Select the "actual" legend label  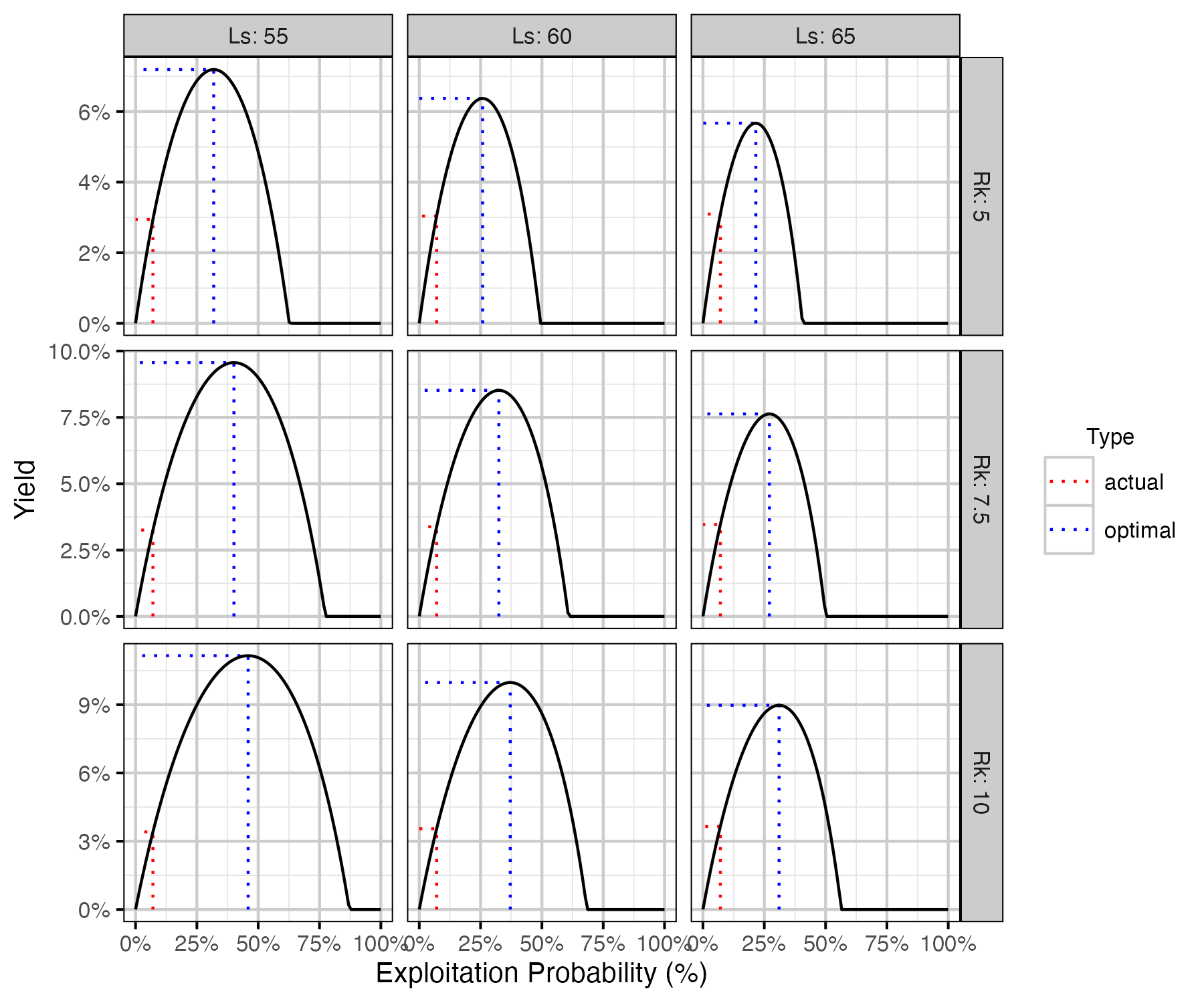click(1134, 482)
